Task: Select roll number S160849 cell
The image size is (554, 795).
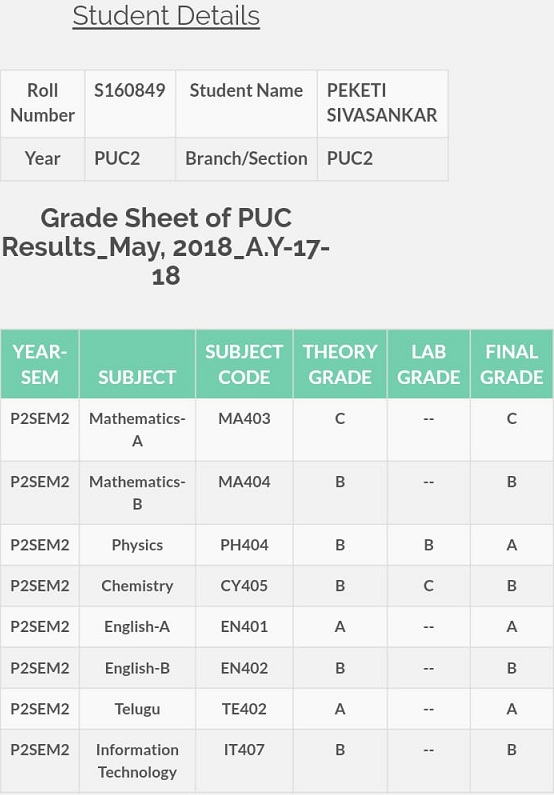Action: (130, 103)
